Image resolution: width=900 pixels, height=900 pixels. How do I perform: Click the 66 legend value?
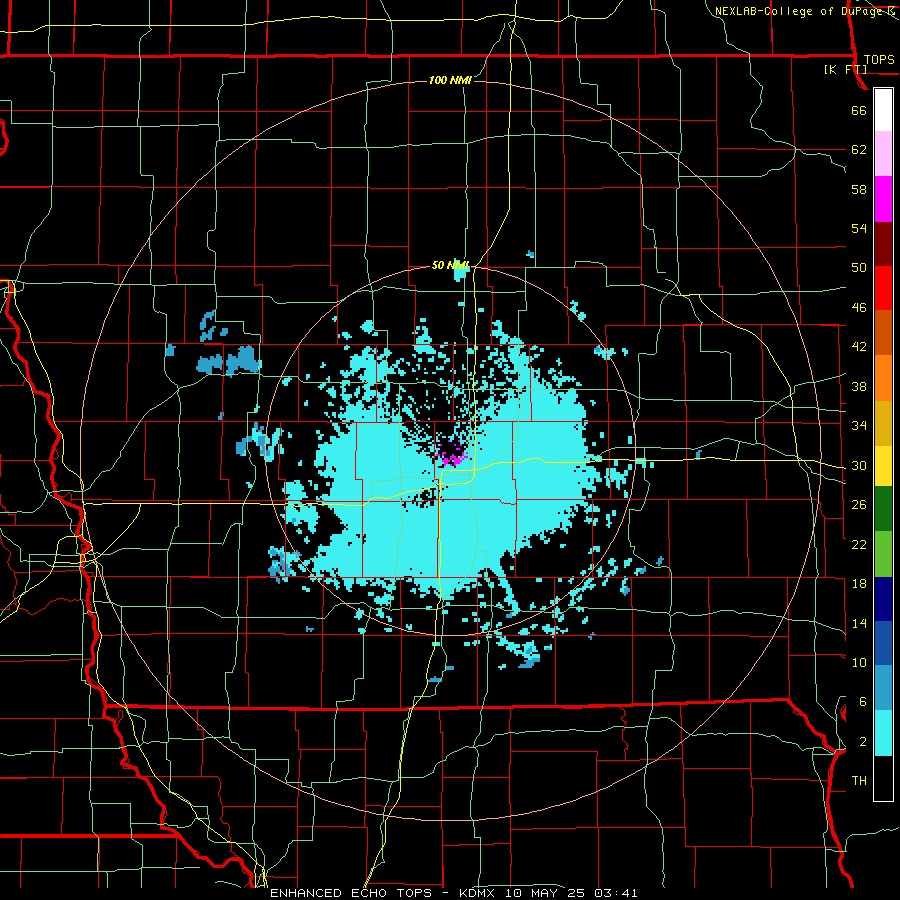859,110
